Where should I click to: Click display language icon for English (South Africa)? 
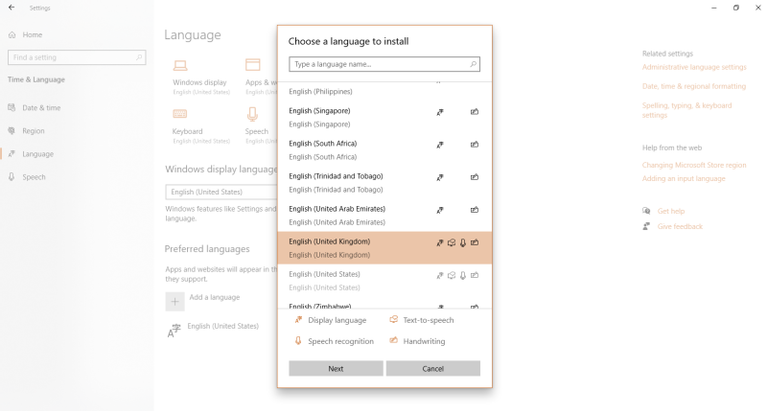(439, 145)
